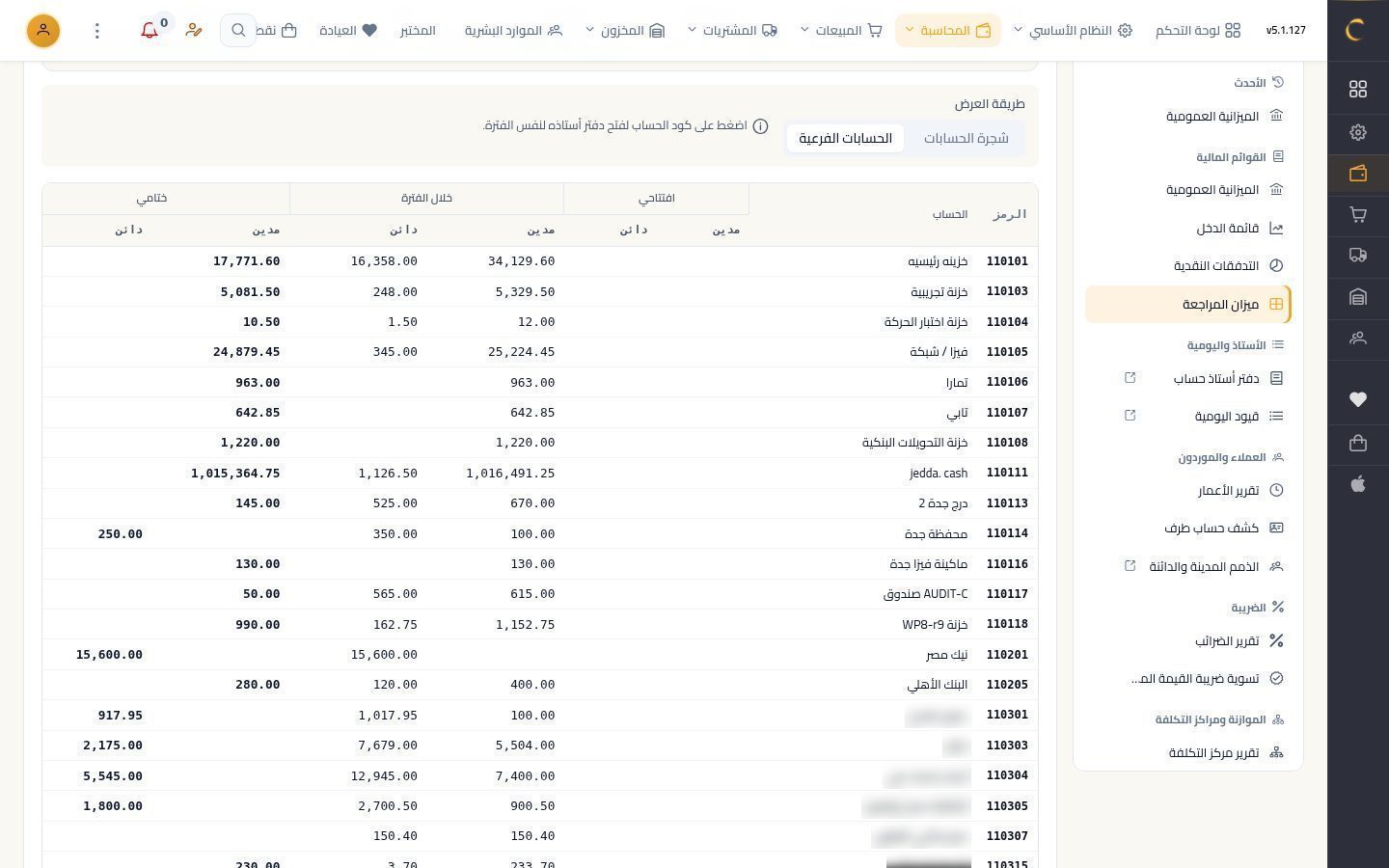
Task: Click account code 110201
Action: pyautogui.click(x=1007, y=655)
